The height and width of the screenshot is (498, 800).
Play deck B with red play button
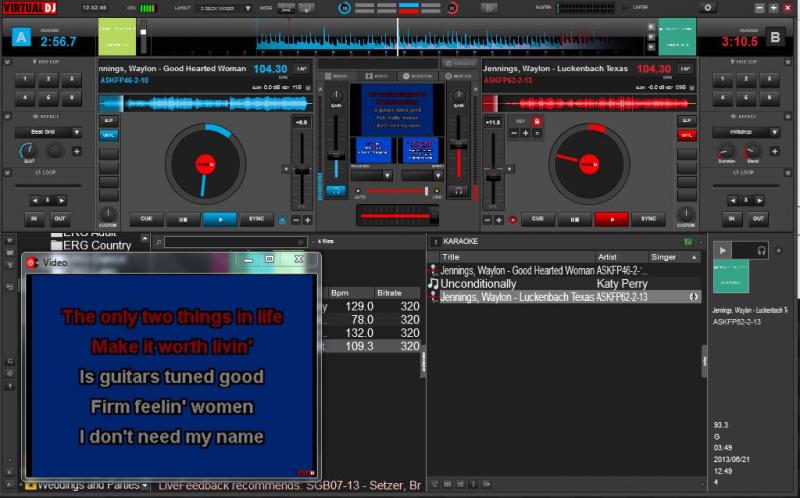(612, 219)
